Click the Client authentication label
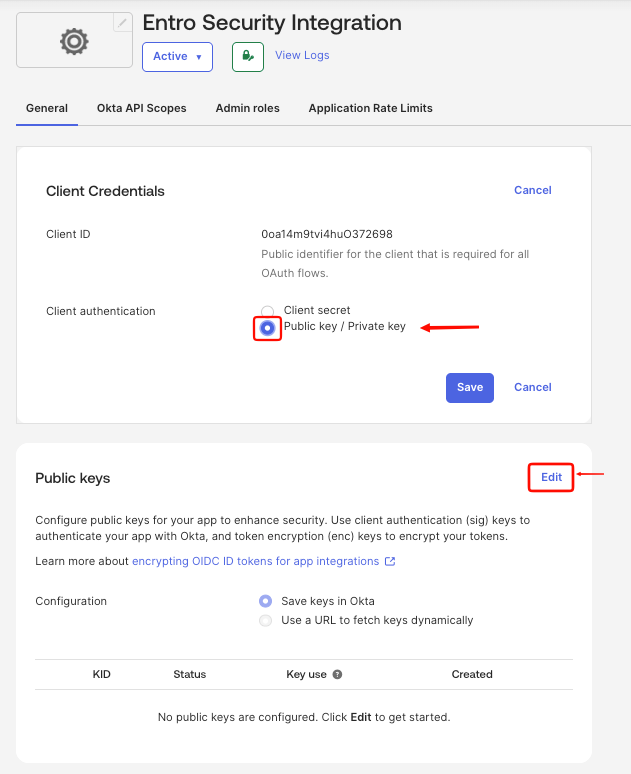Screen dimensions: 631x774 pyautogui.click(x=101, y=311)
